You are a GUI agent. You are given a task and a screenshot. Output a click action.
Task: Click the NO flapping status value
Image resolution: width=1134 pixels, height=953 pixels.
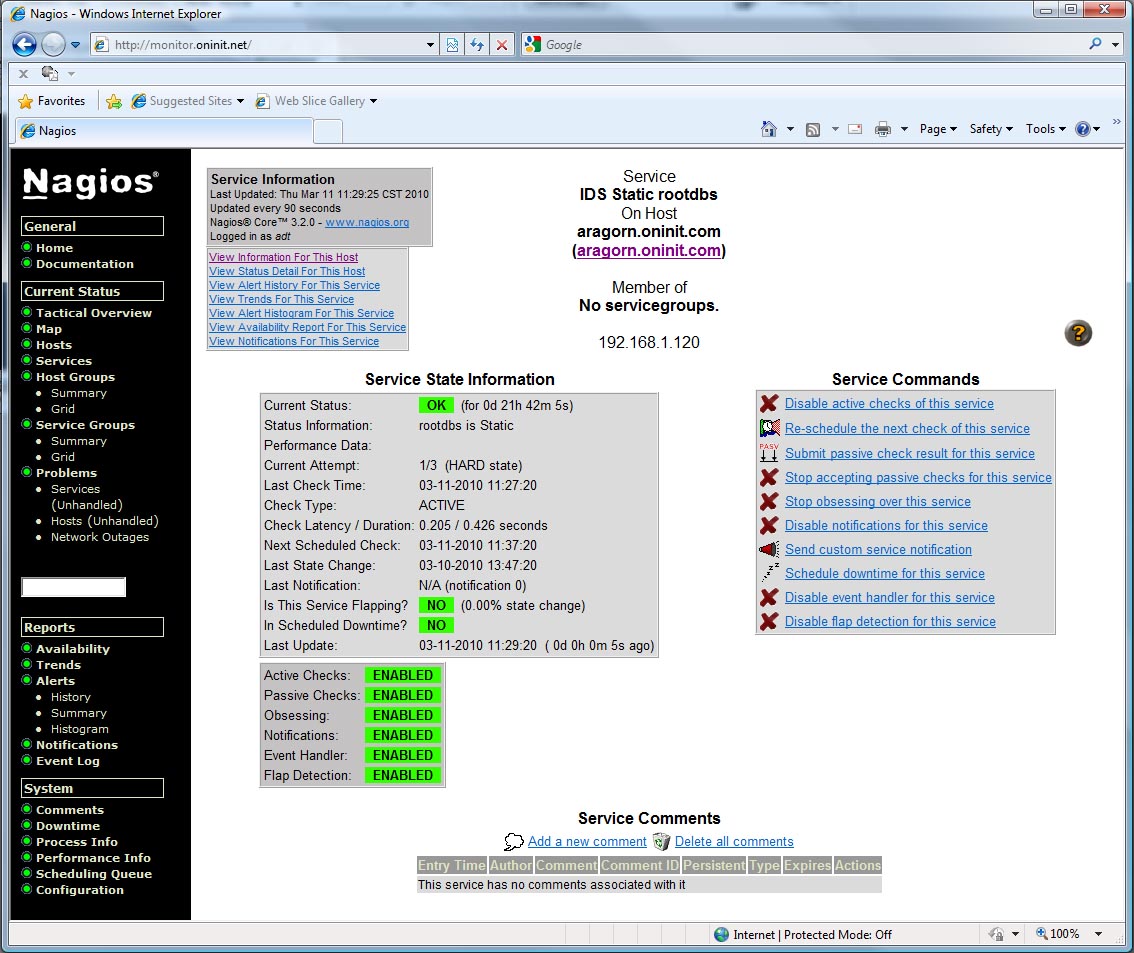436,605
